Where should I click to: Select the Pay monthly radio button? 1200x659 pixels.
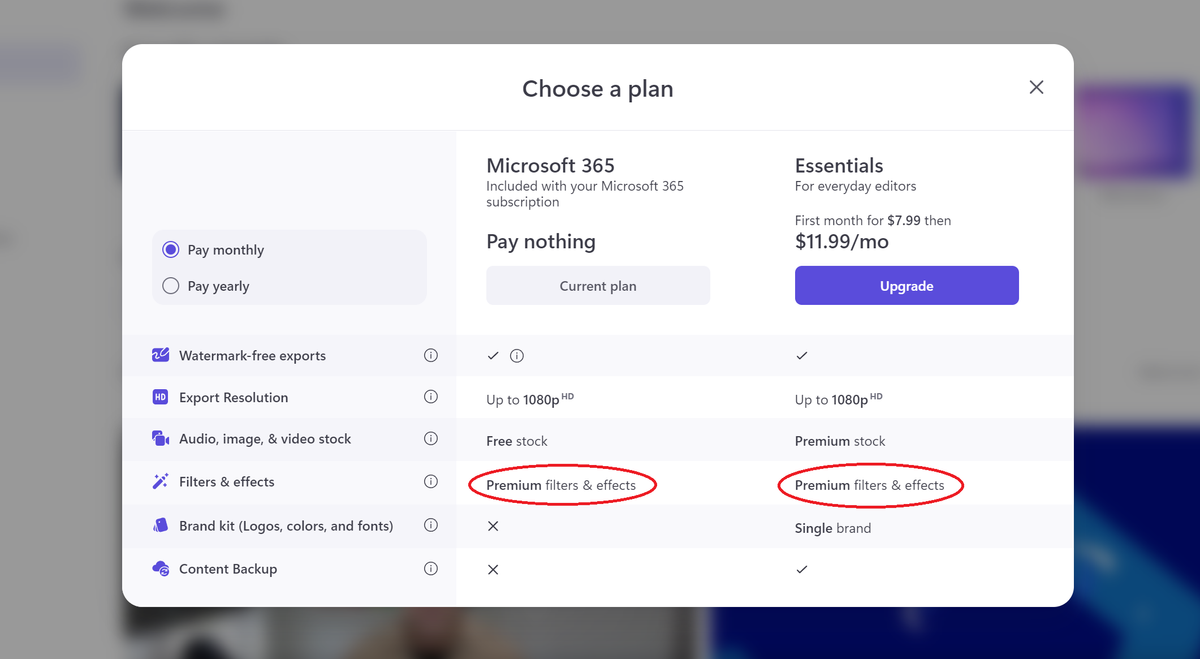170,250
